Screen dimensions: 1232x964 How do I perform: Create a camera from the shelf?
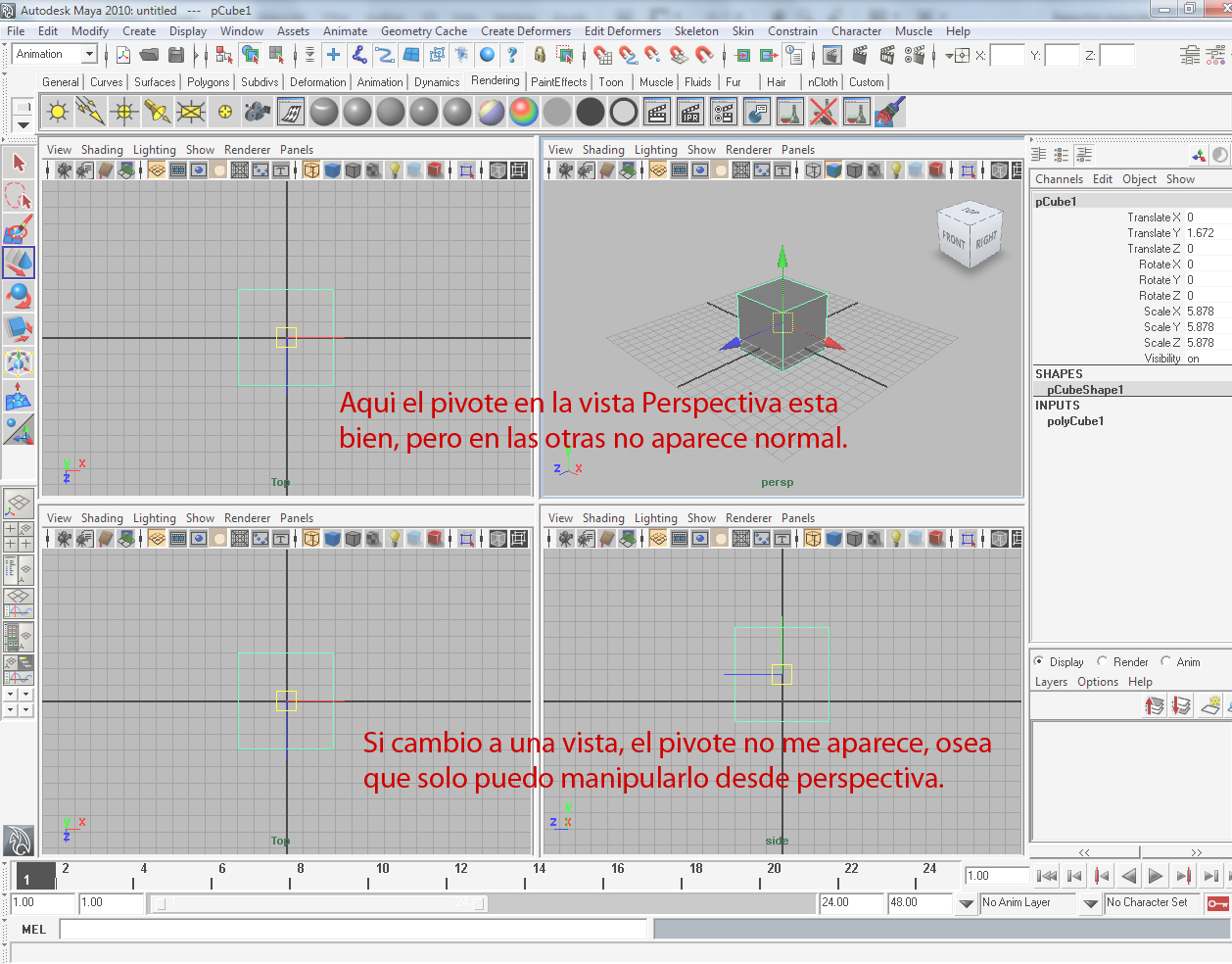coord(258,112)
